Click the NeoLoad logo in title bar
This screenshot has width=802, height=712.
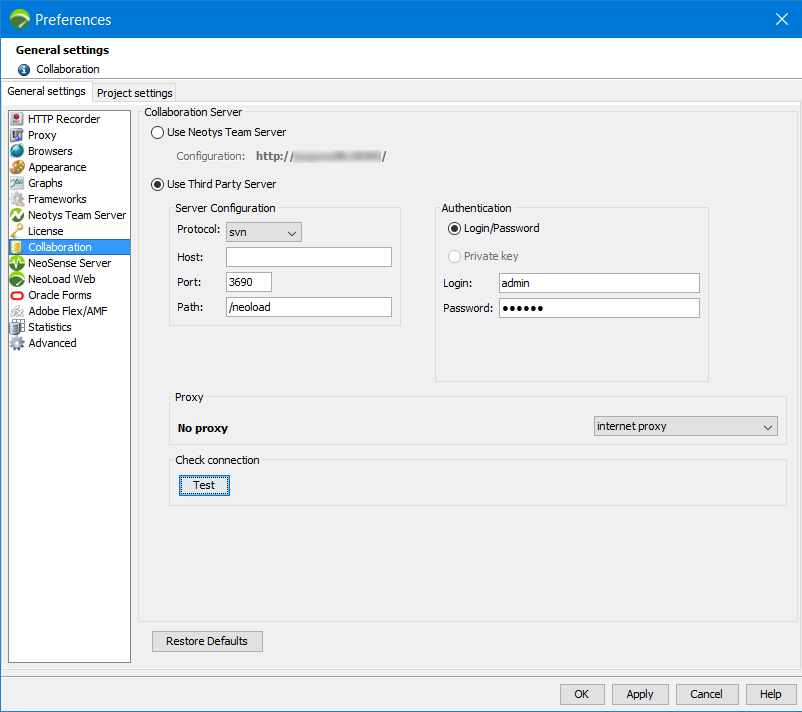pos(20,19)
